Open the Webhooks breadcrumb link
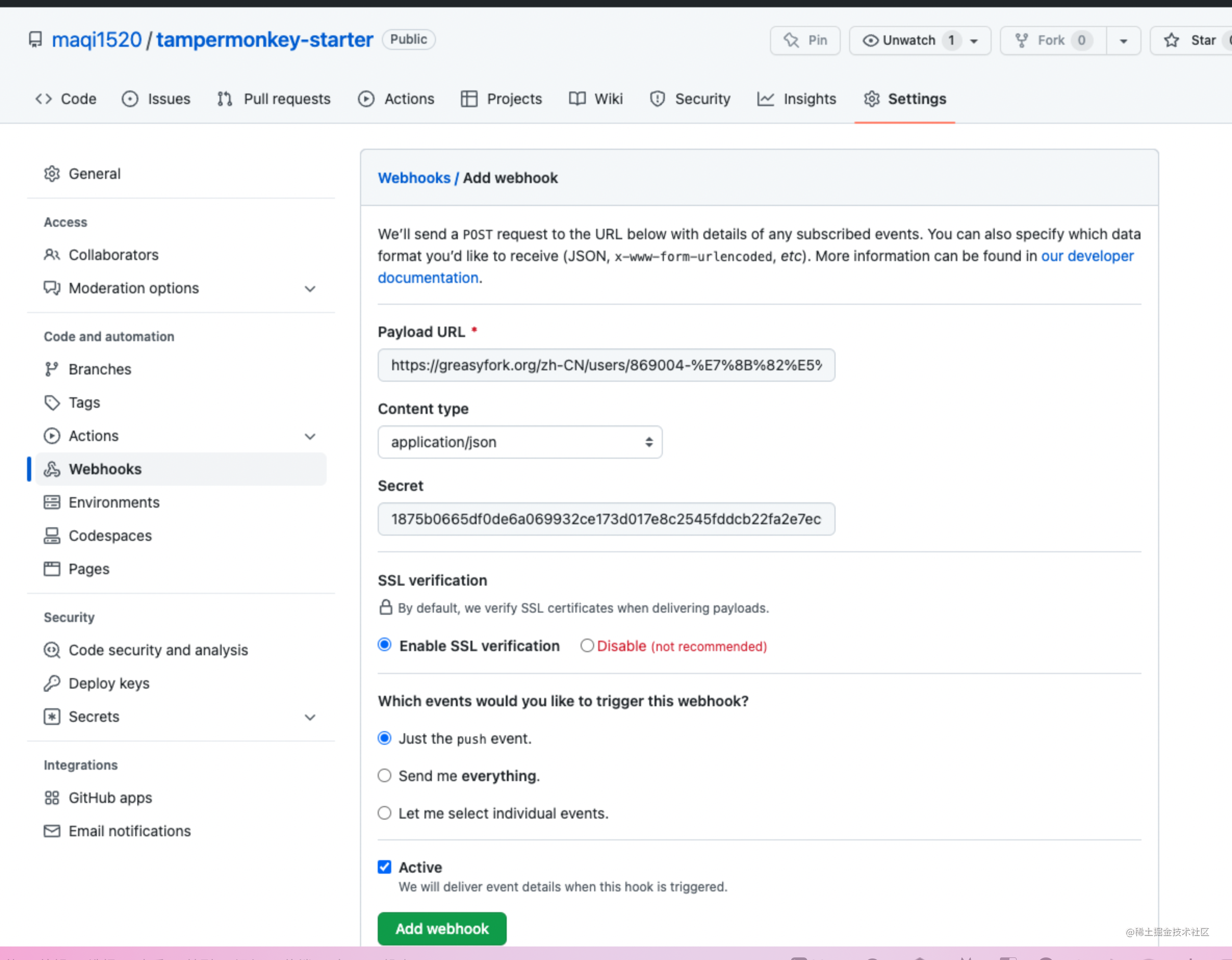1232x960 pixels. click(414, 178)
